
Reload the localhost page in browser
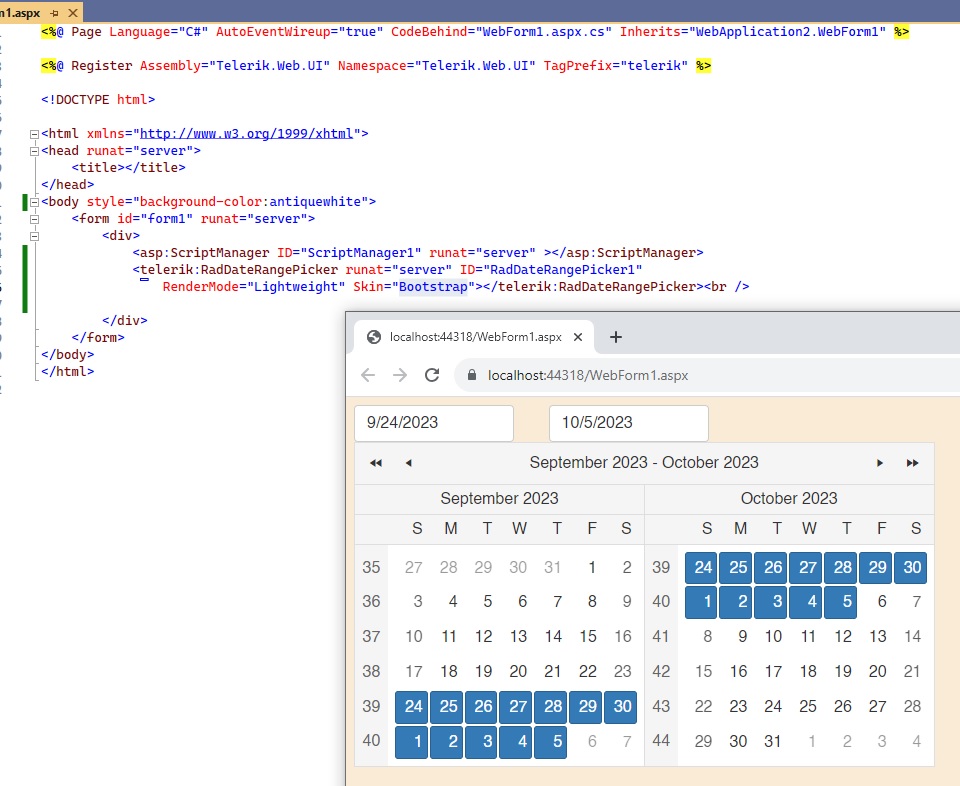pos(432,375)
